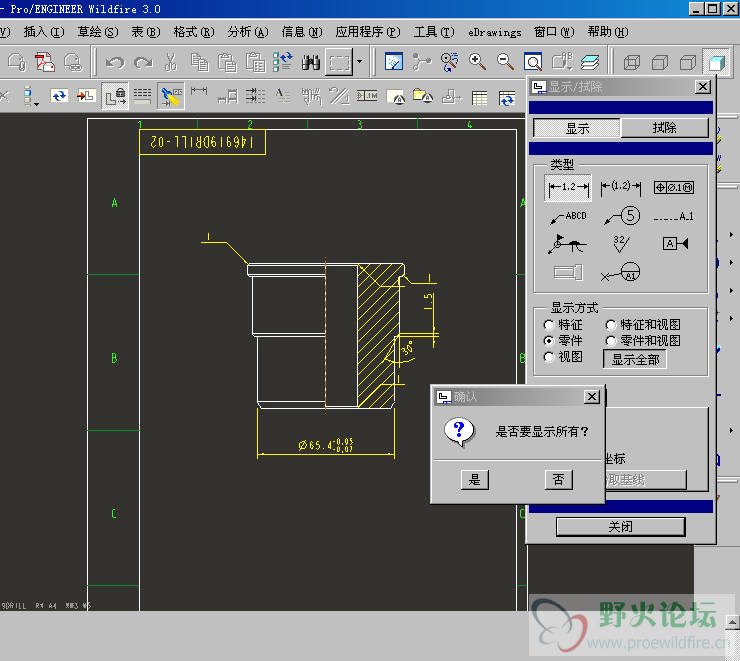Viewport: 740px width, 661px height.
Task: Click the Cut scissors icon
Action: tap(171, 62)
